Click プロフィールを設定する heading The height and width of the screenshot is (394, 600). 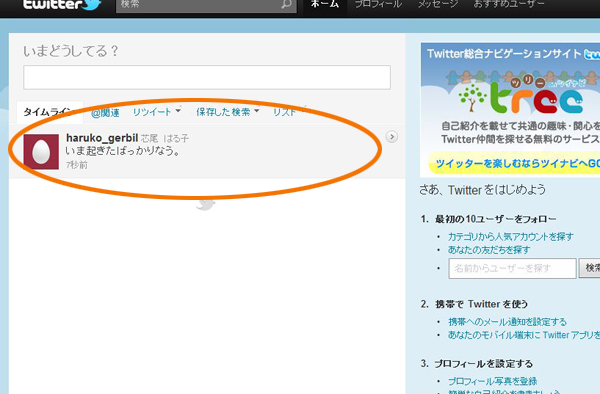click(x=483, y=364)
